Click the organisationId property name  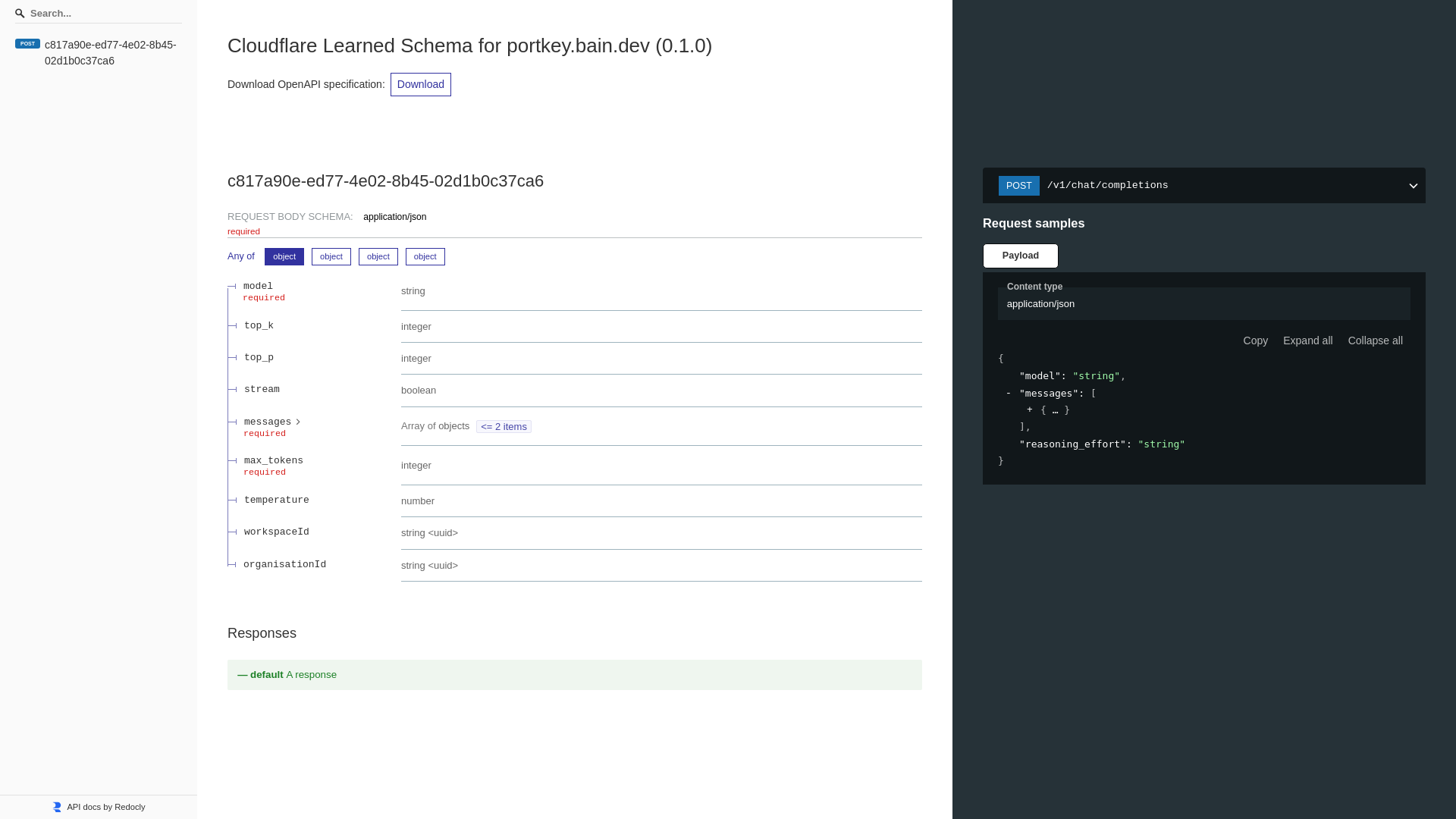click(285, 565)
